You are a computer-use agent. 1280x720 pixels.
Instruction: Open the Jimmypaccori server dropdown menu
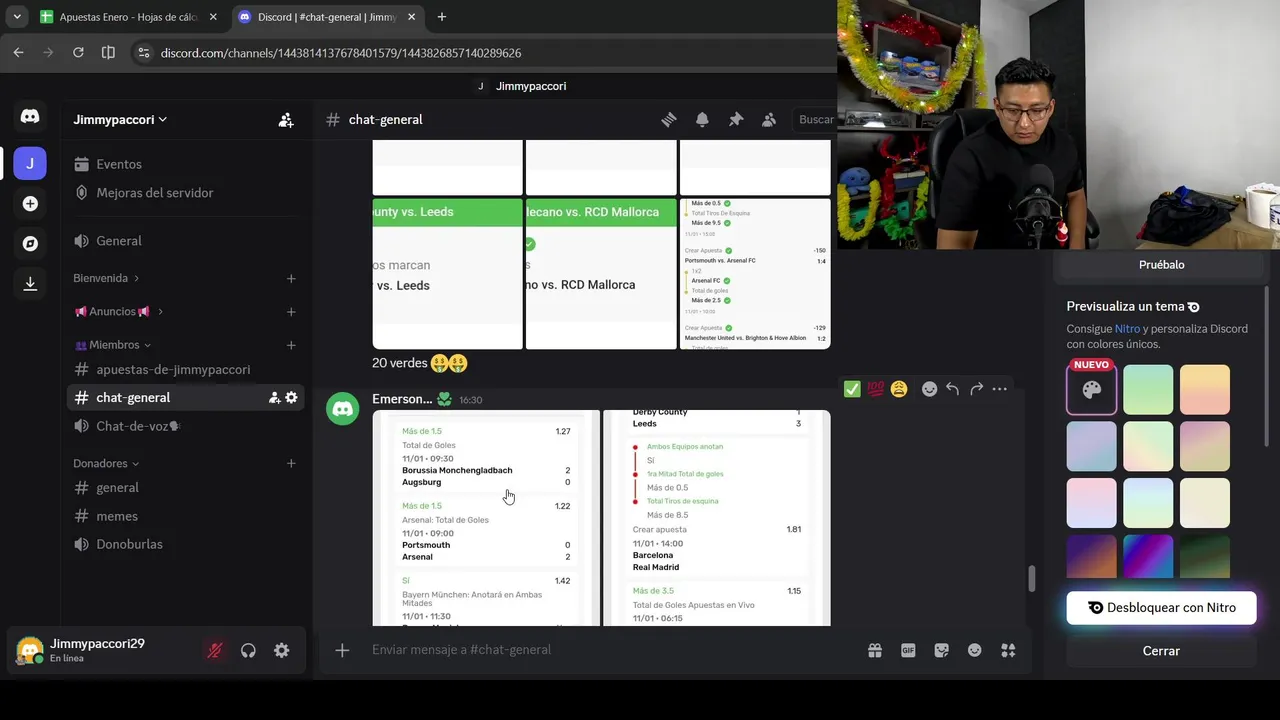pos(120,119)
